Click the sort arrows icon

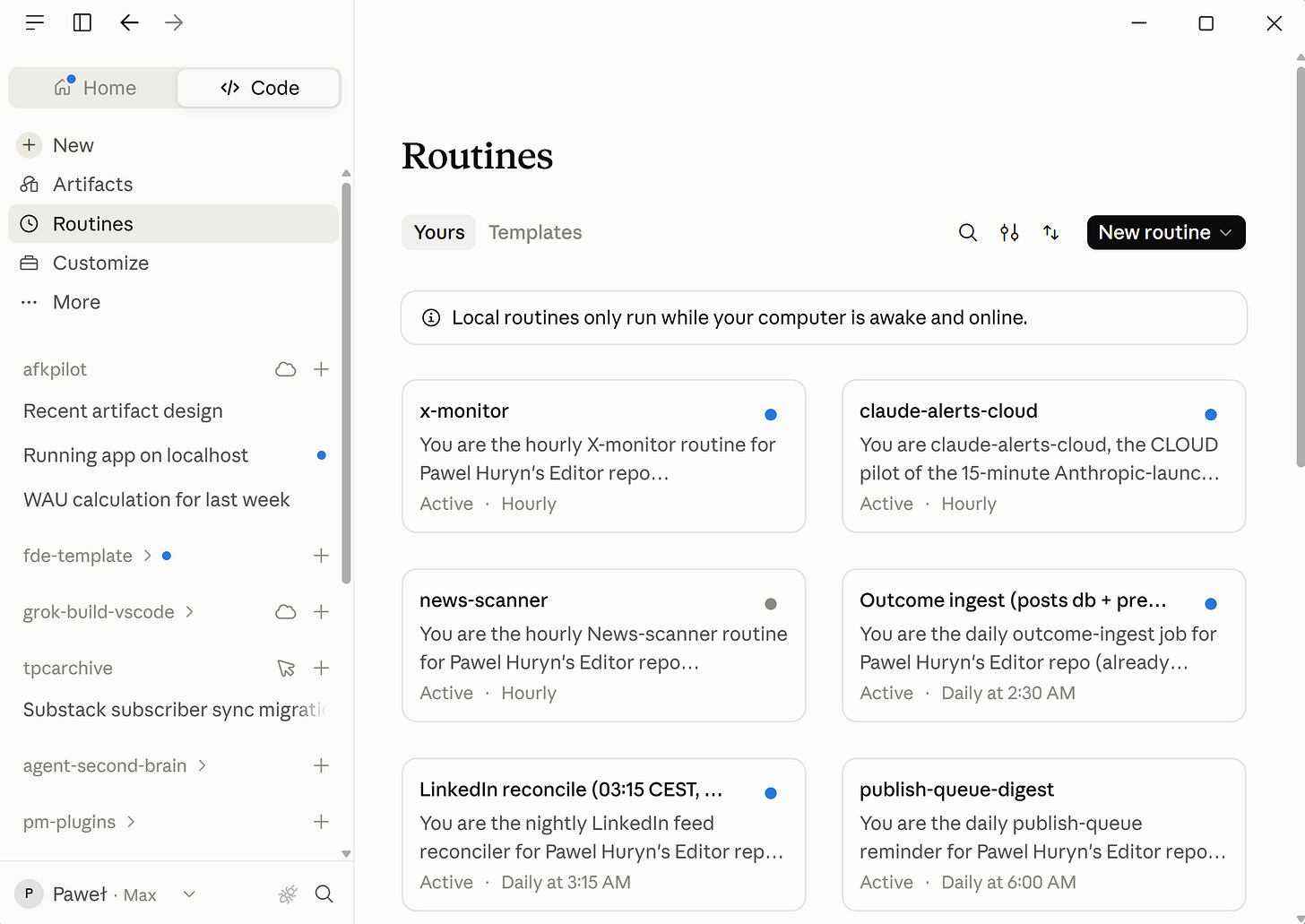point(1051,233)
